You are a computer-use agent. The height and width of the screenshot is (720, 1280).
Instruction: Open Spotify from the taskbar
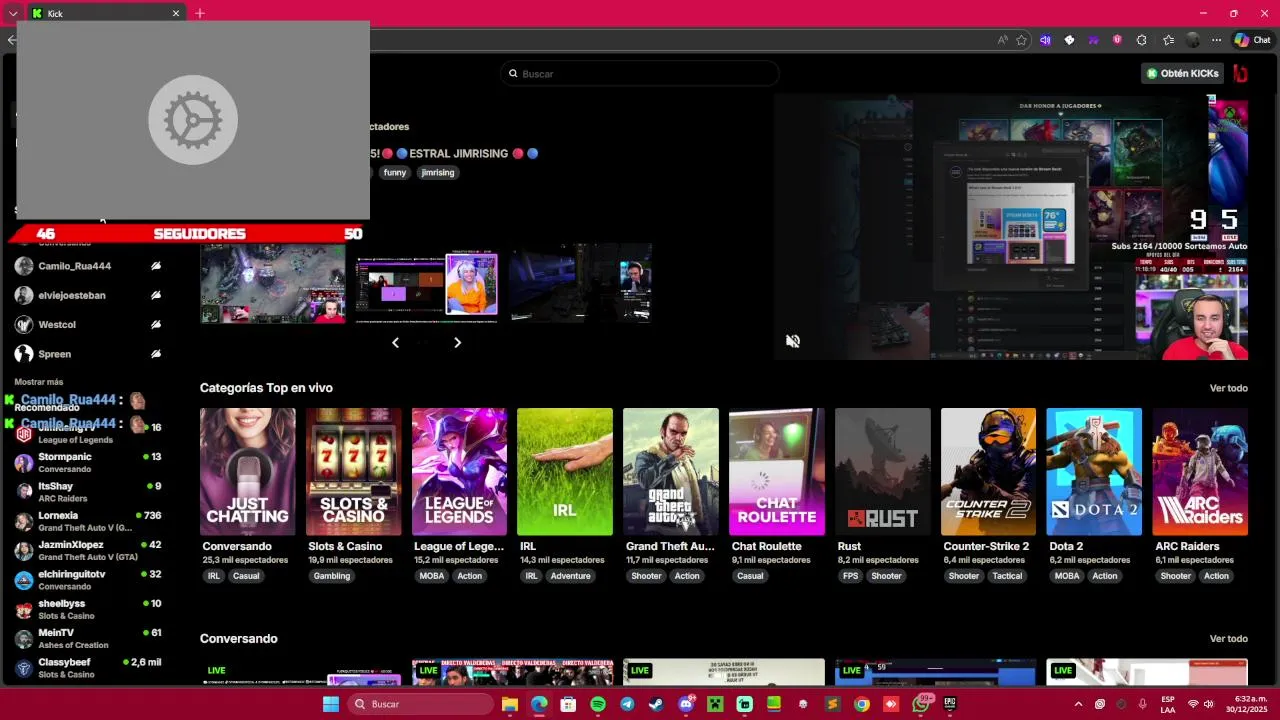pos(598,704)
